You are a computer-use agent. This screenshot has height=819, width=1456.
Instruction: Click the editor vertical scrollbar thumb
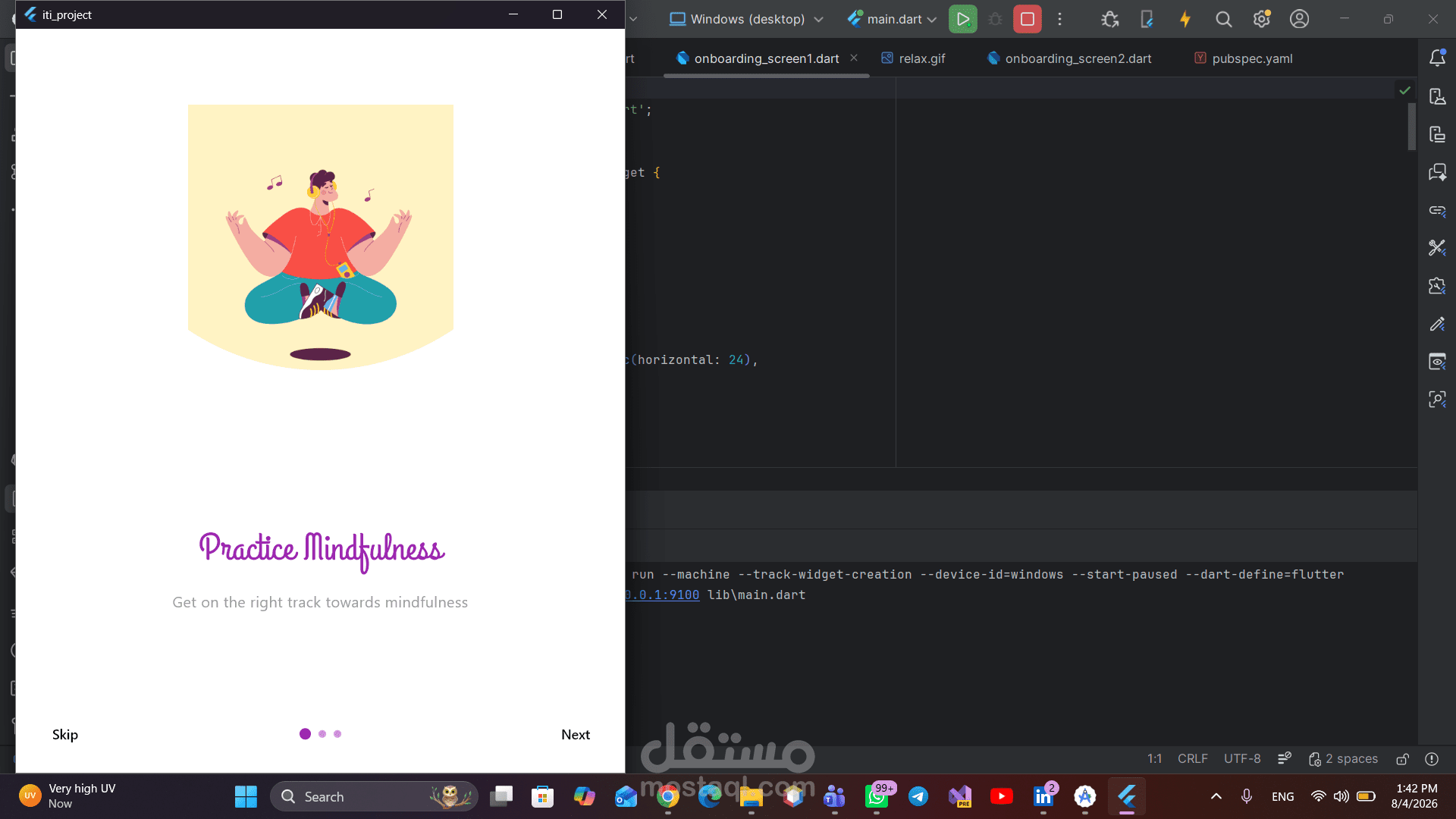1412,126
